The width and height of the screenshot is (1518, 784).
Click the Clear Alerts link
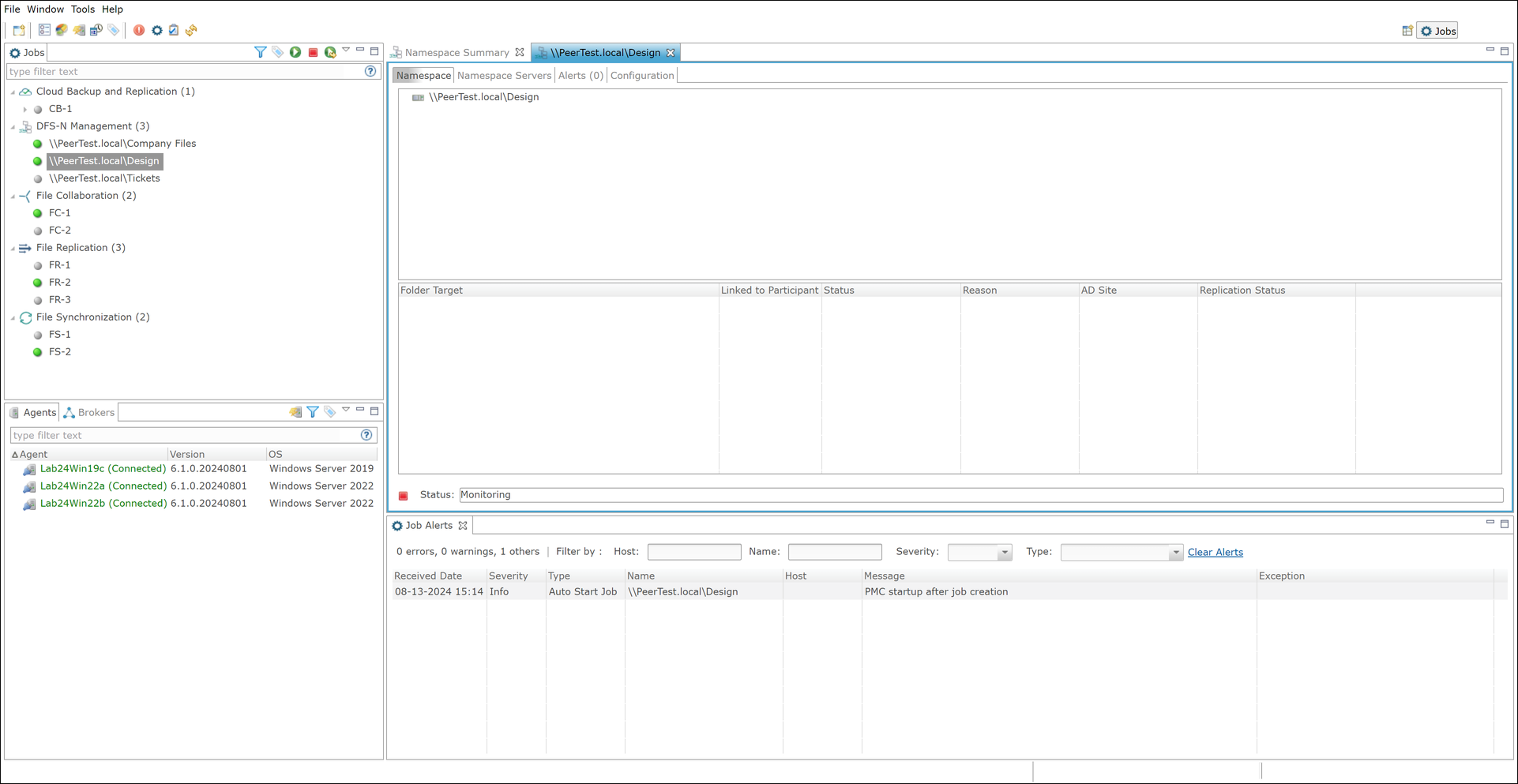pyautogui.click(x=1215, y=553)
